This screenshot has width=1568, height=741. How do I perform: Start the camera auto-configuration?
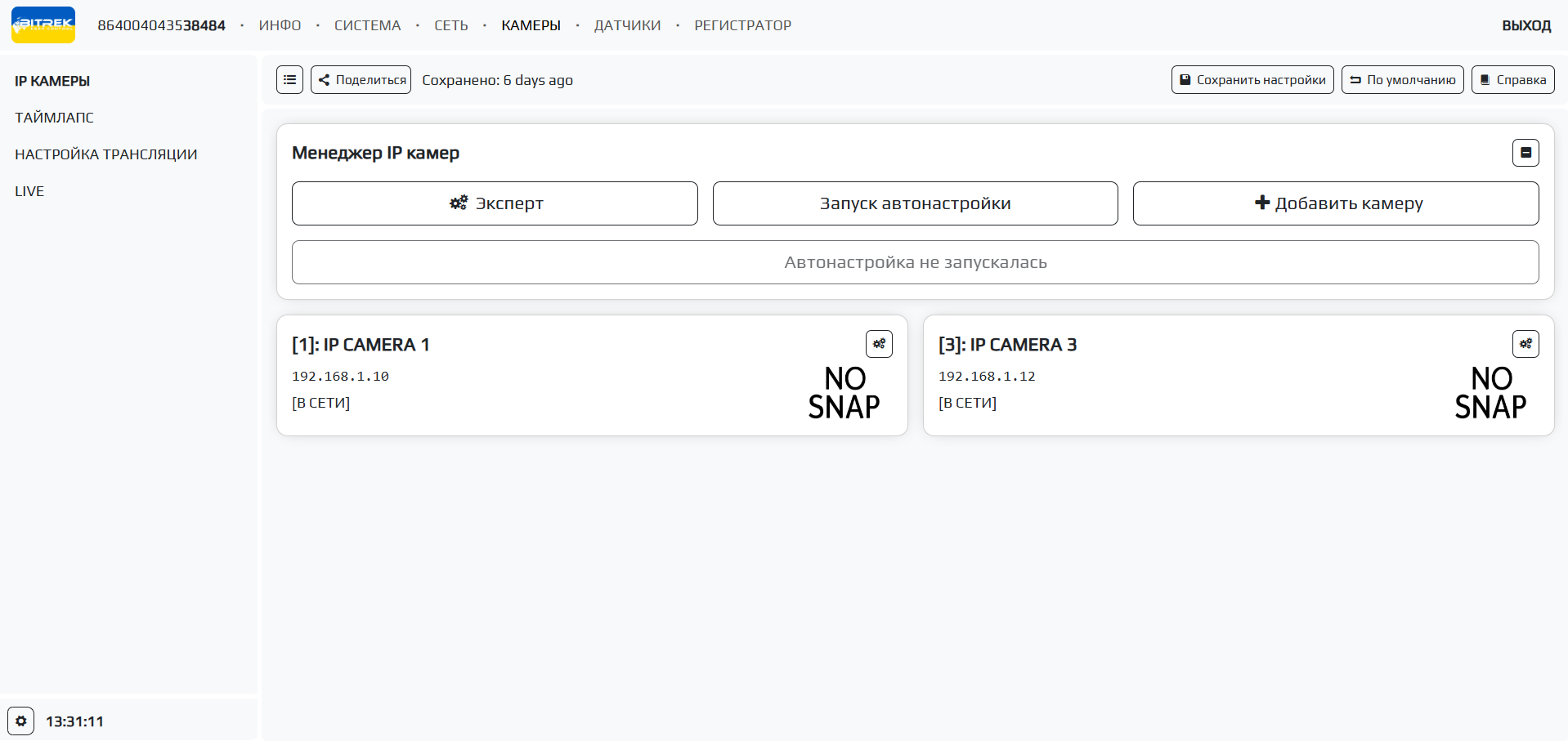click(x=915, y=203)
